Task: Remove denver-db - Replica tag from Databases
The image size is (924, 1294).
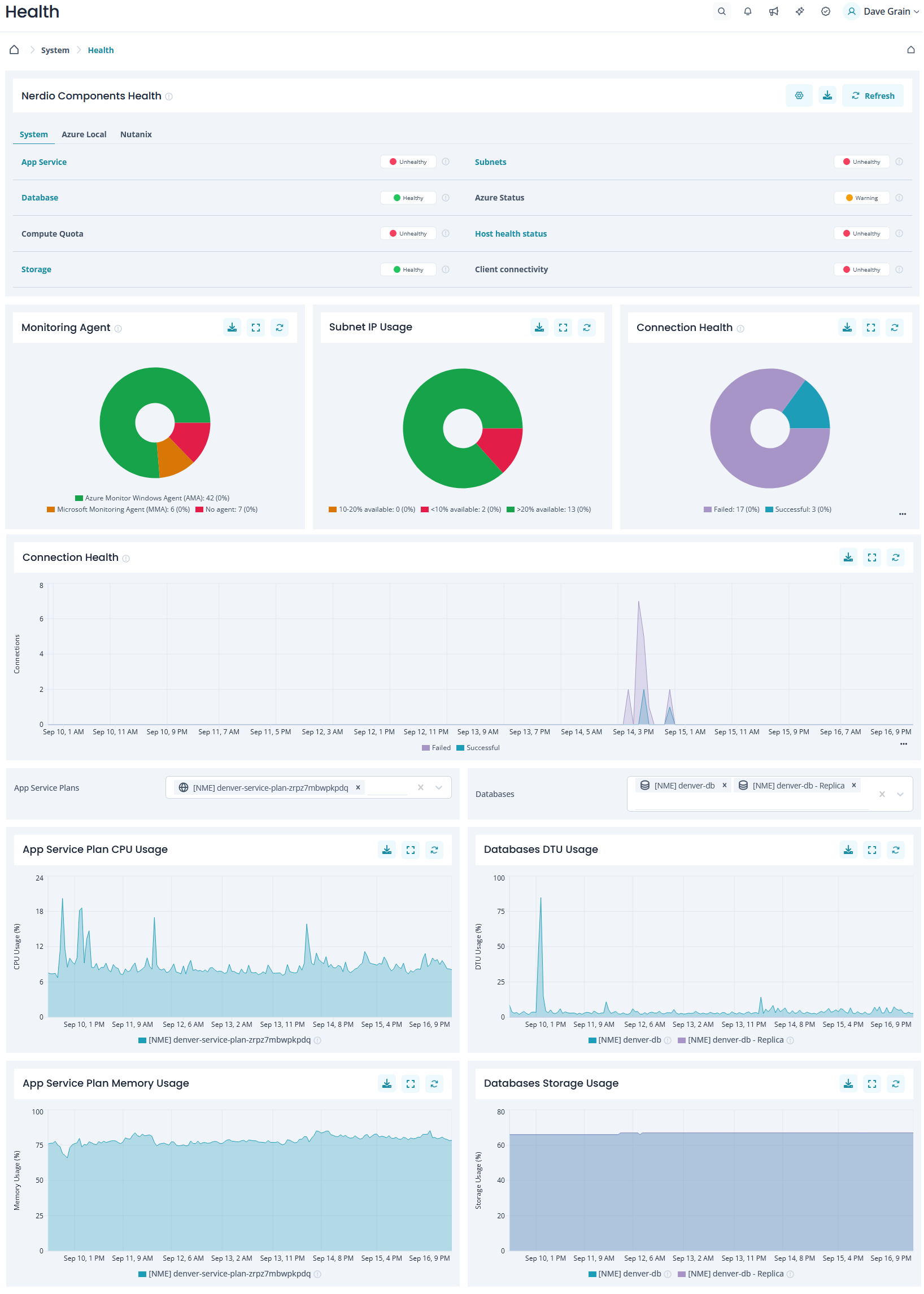Action: [x=853, y=786]
